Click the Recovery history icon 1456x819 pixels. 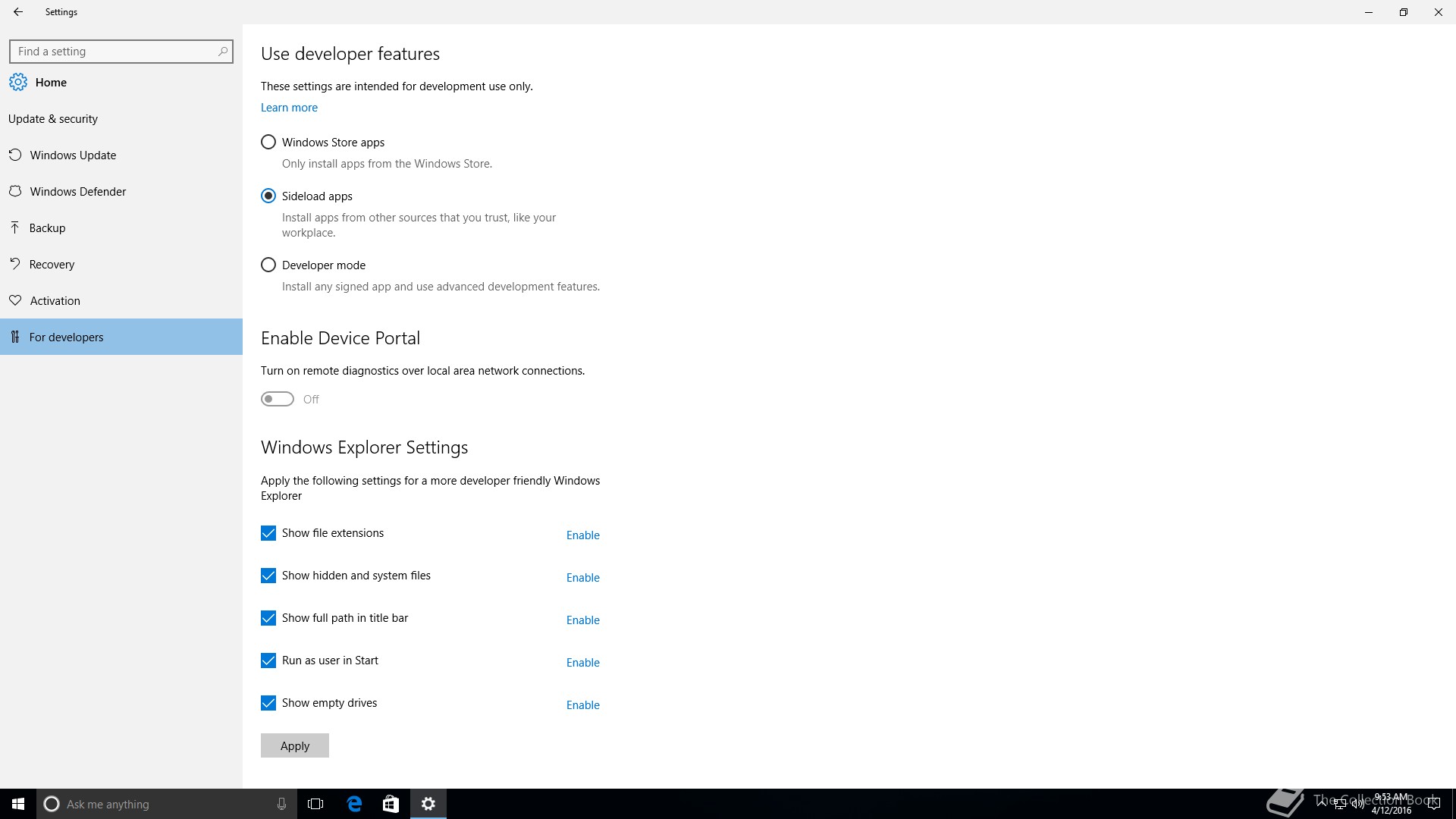(15, 264)
